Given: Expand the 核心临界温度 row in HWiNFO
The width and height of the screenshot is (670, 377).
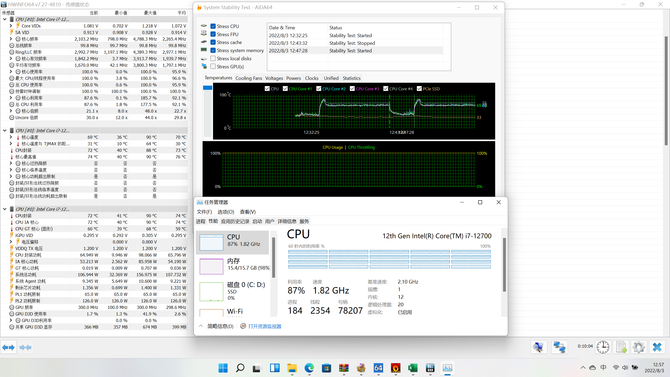Looking at the screenshot, I should (11, 170).
